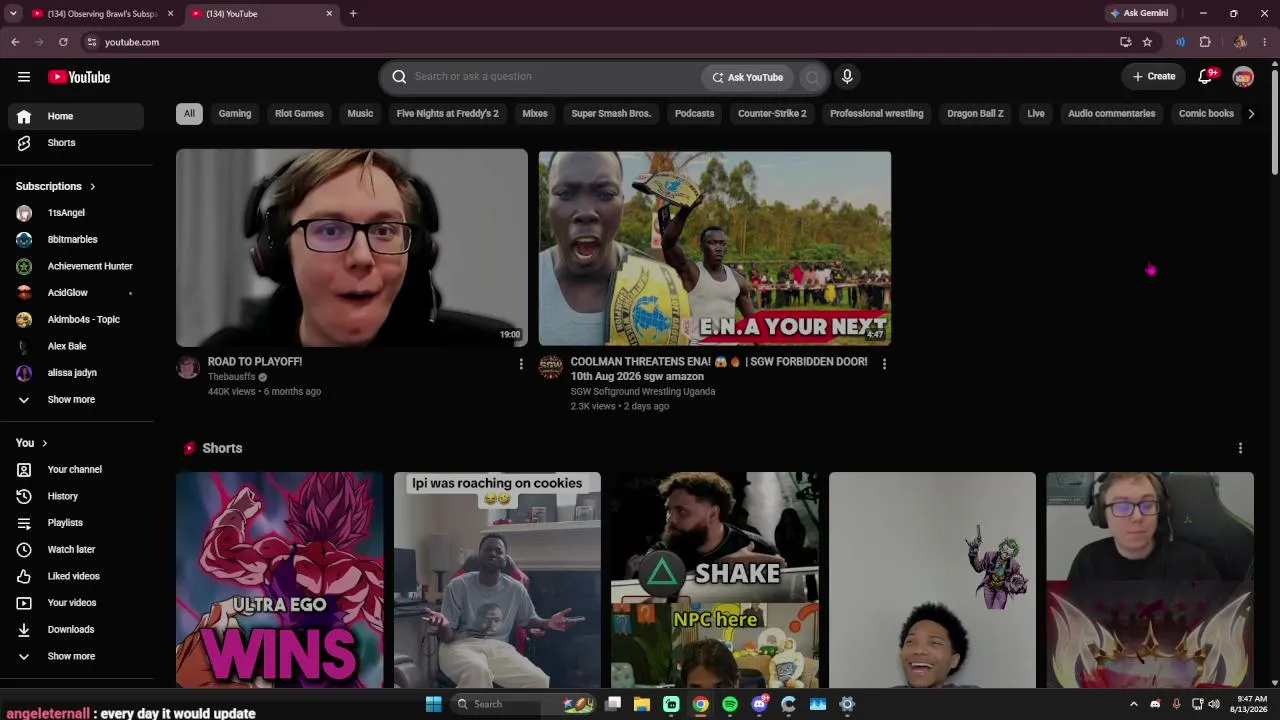Expand Show more under the You section
The image size is (1280, 720).
pos(76,657)
